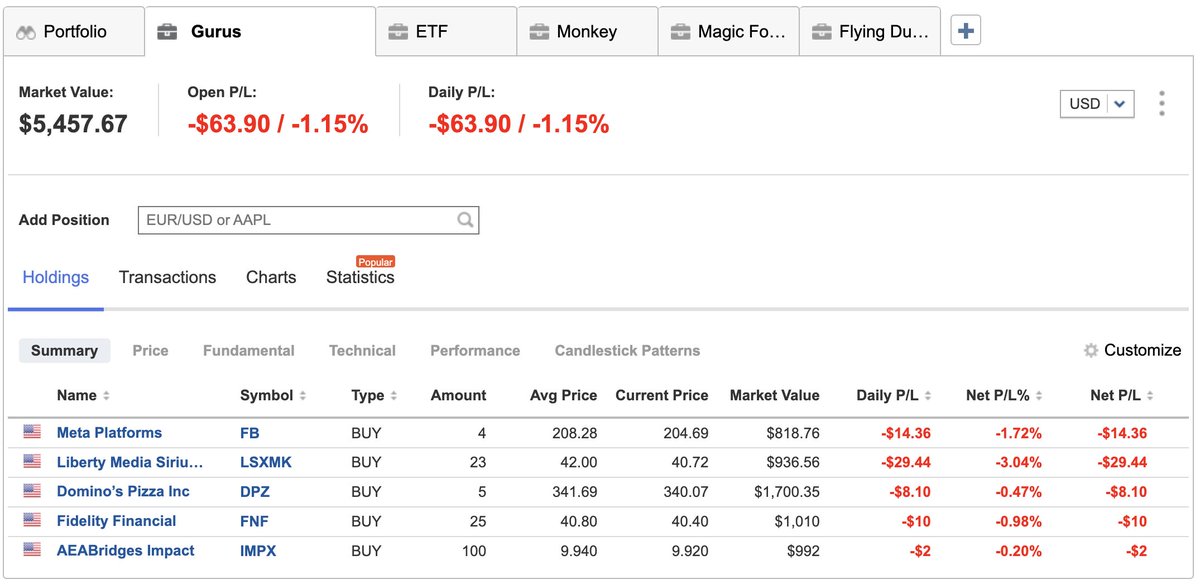Open the three-dot more options menu
This screenshot has width=1200, height=584.
[1161, 104]
